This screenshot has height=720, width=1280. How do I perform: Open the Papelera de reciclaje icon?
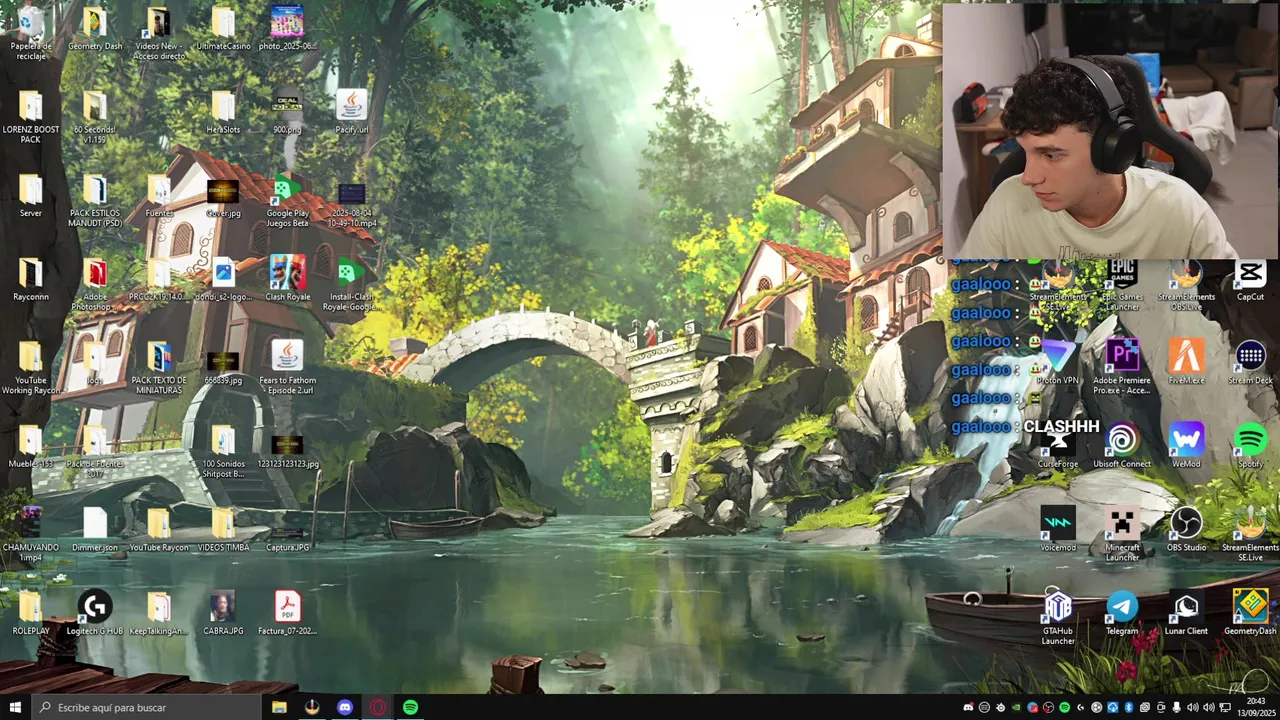tap(31, 32)
